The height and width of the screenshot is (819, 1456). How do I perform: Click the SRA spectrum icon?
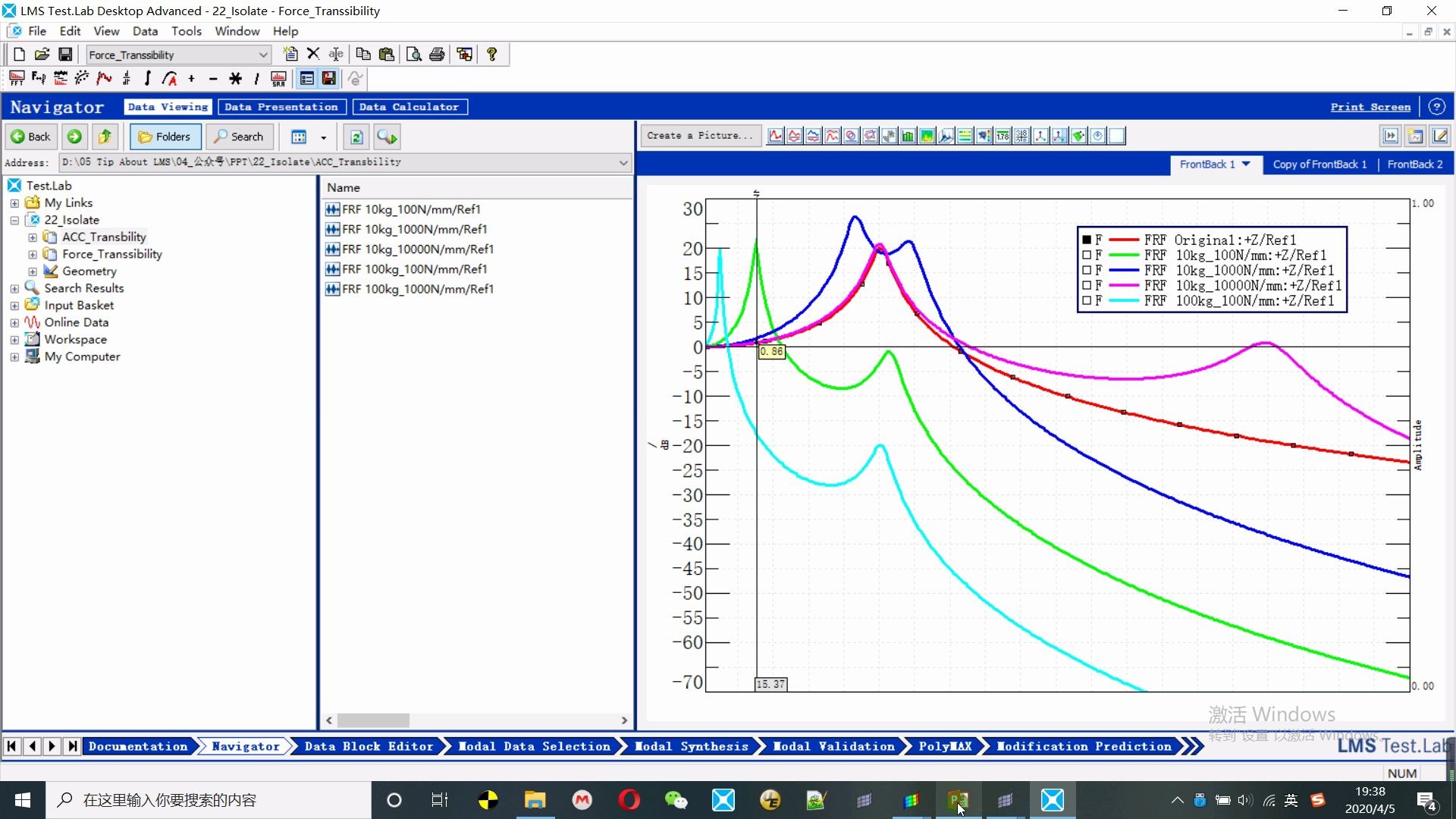pos(278,78)
